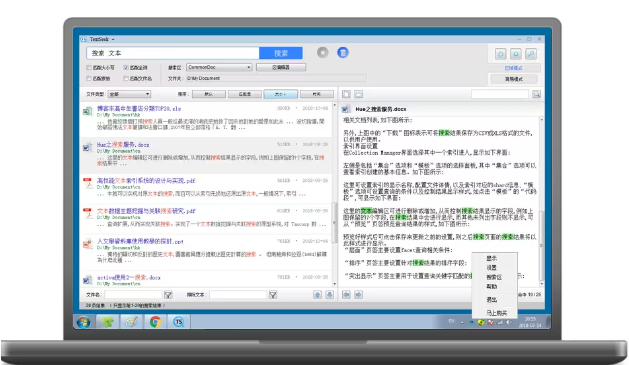Image resolution: width=629 pixels, height=365 pixels.
Task: Click the blank page icon above preview
Action: point(346,94)
